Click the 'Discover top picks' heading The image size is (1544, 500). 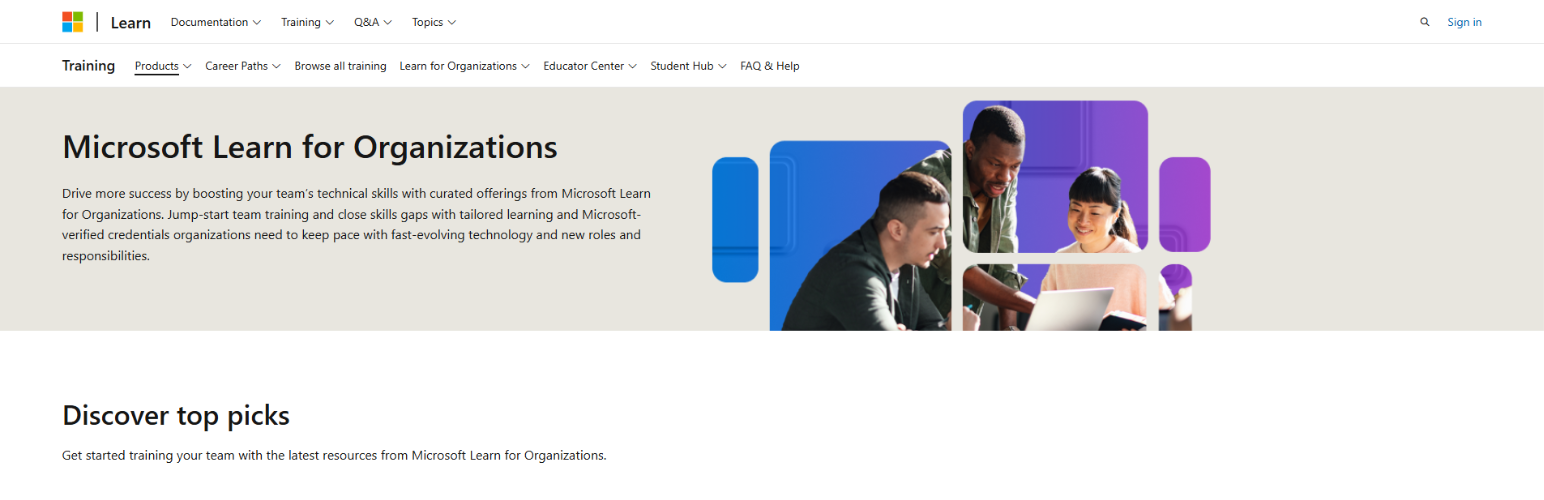point(176,415)
